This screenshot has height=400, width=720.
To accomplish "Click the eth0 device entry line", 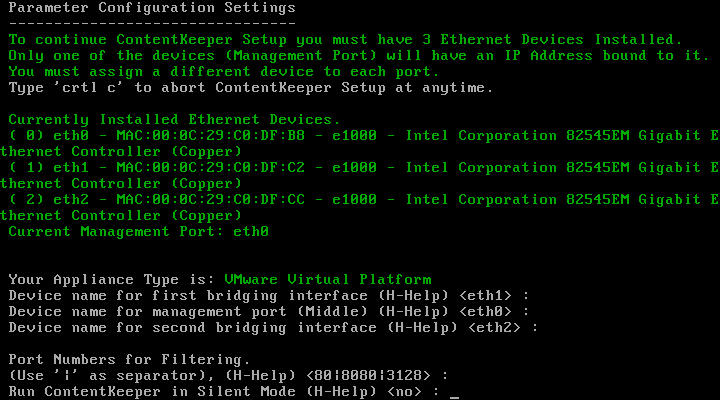I will [x=360, y=135].
